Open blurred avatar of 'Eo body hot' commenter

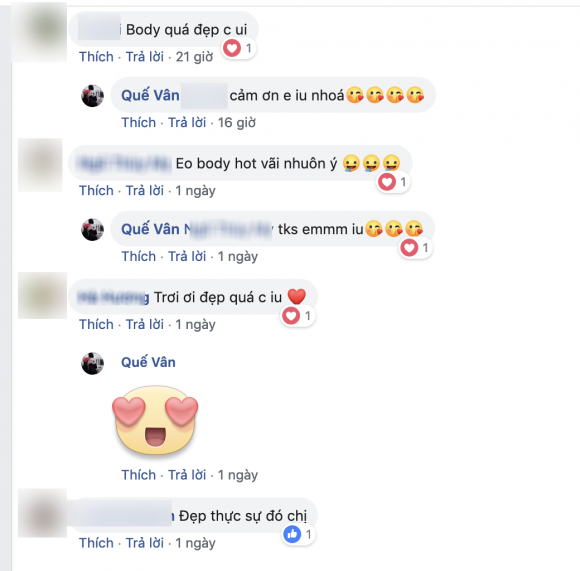[40, 165]
